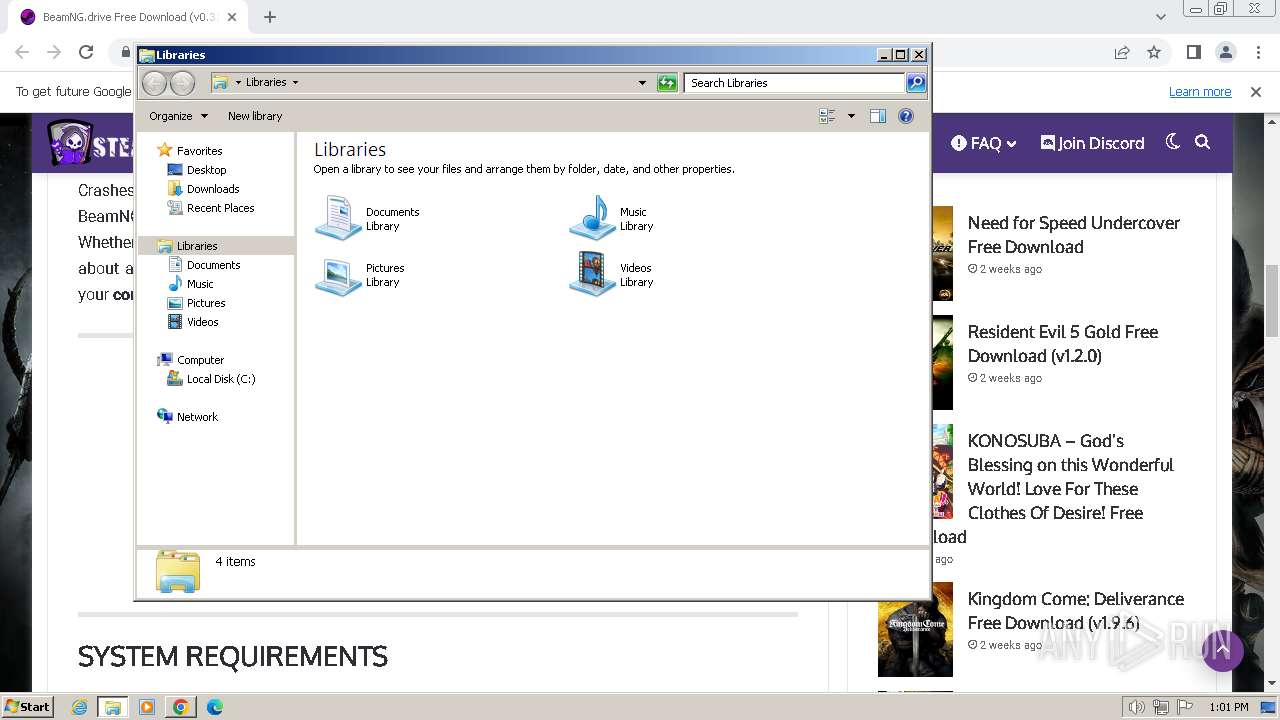Toggle website dark mode moon icon
The image size is (1280, 720).
click(x=1173, y=142)
